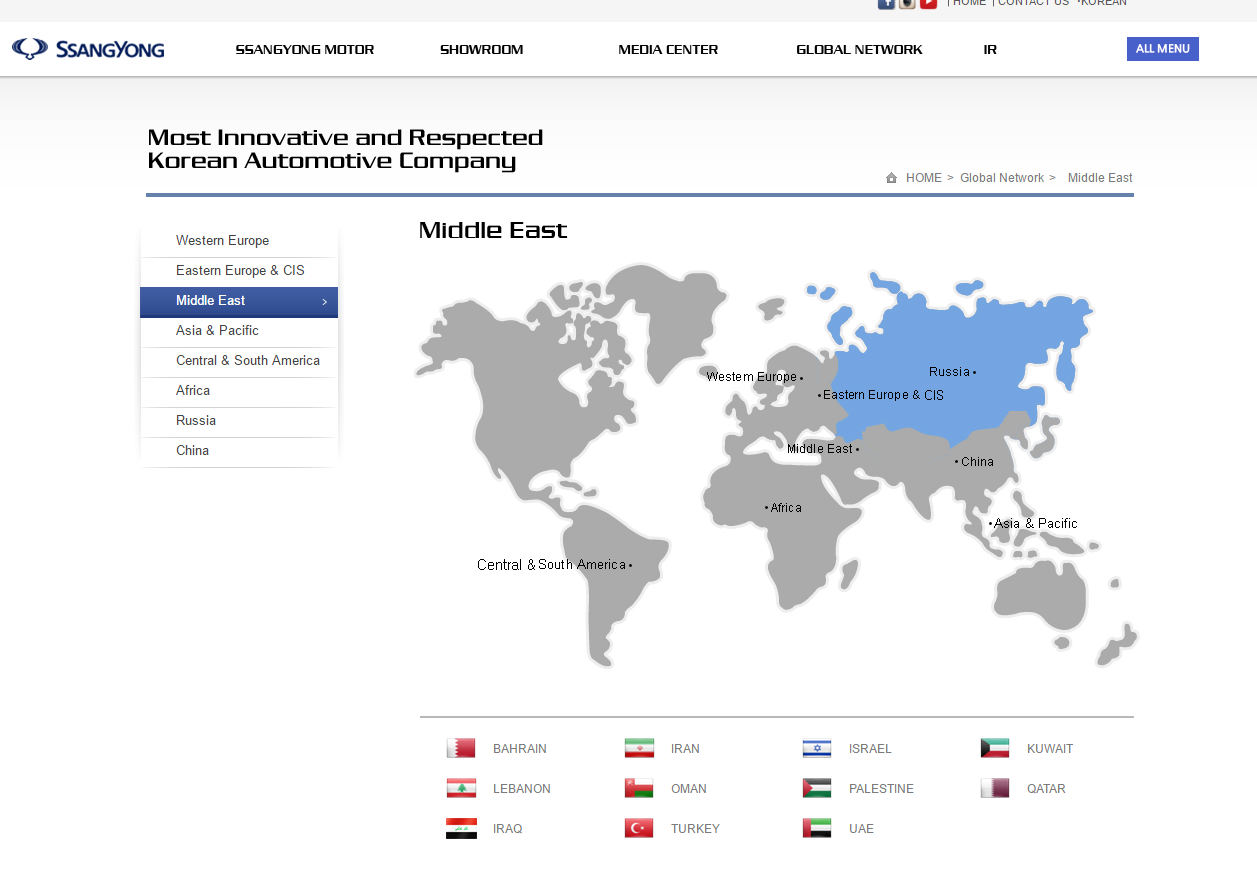Click Middle East in the breadcrumb
Viewport: 1257px width, 882px height.
coord(1100,178)
